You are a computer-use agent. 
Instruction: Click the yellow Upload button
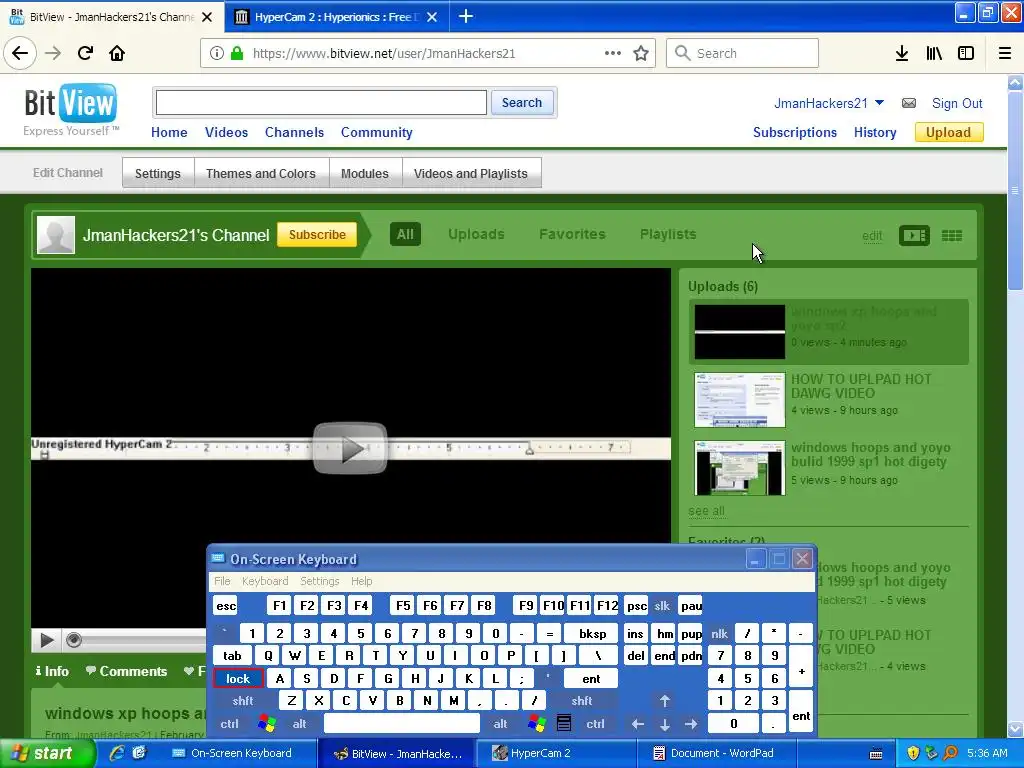click(x=948, y=132)
